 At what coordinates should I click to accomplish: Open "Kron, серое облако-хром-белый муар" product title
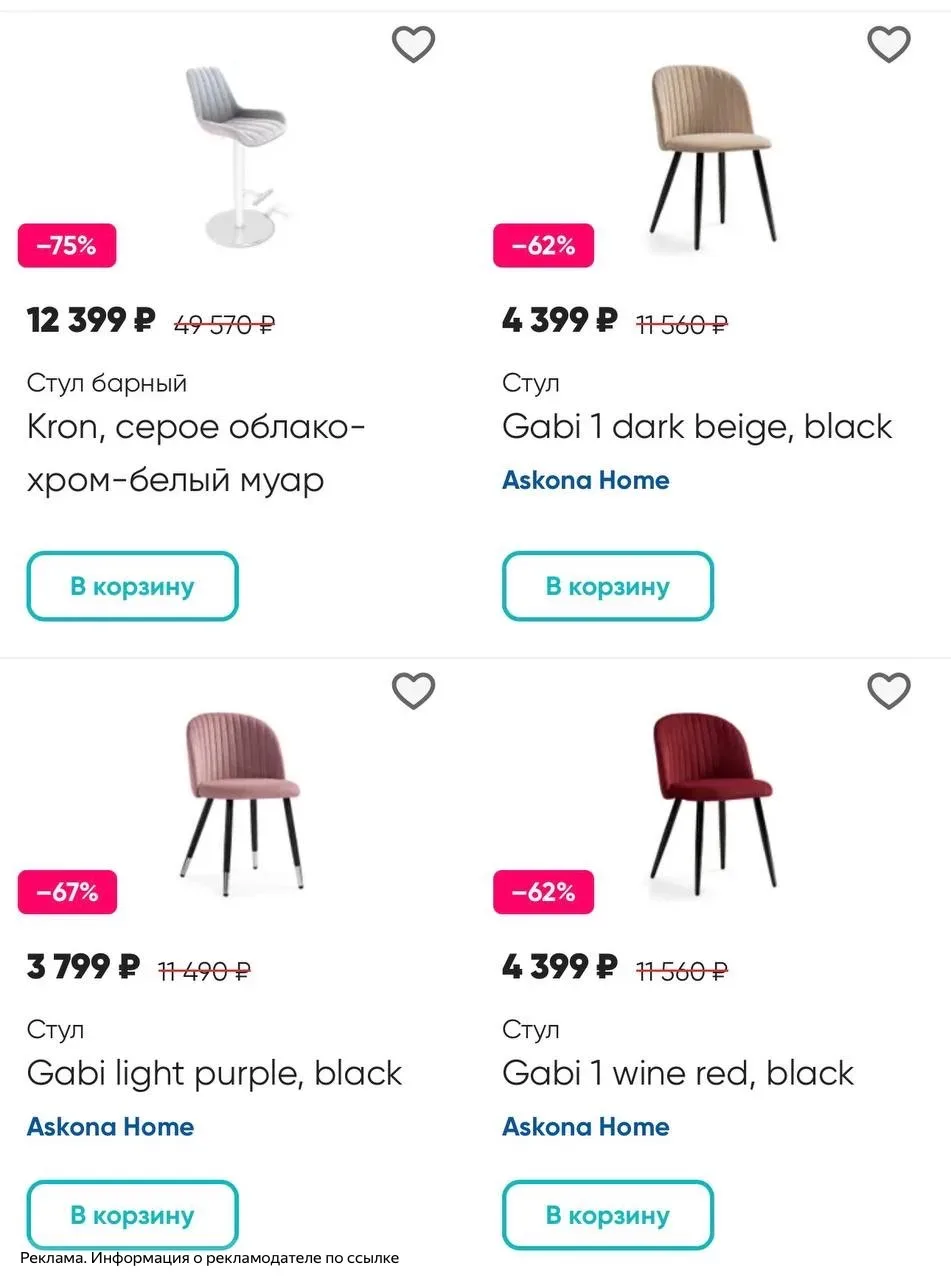[195, 453]
